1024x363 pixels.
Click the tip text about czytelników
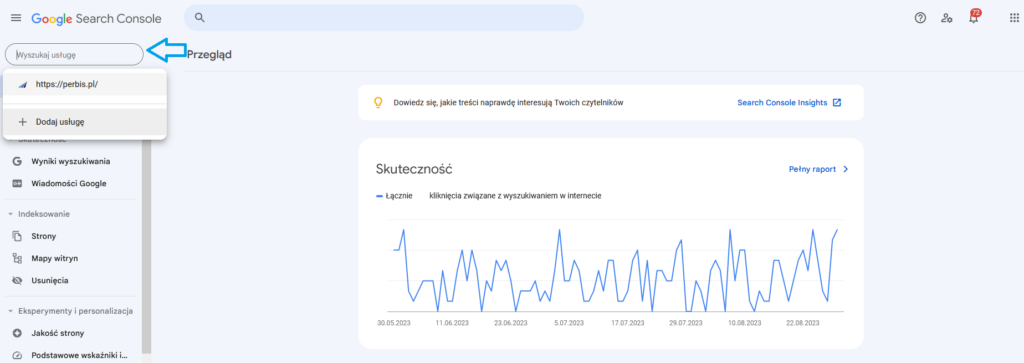[x=508, y=103]
